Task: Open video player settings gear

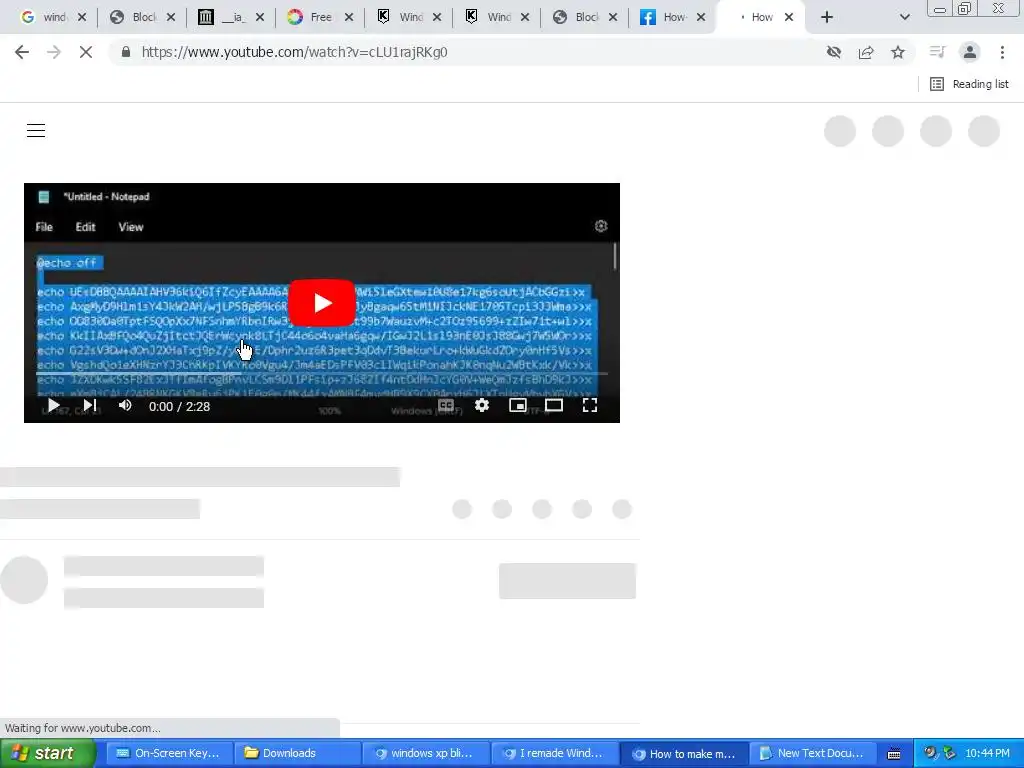Action: click(482, 406)
